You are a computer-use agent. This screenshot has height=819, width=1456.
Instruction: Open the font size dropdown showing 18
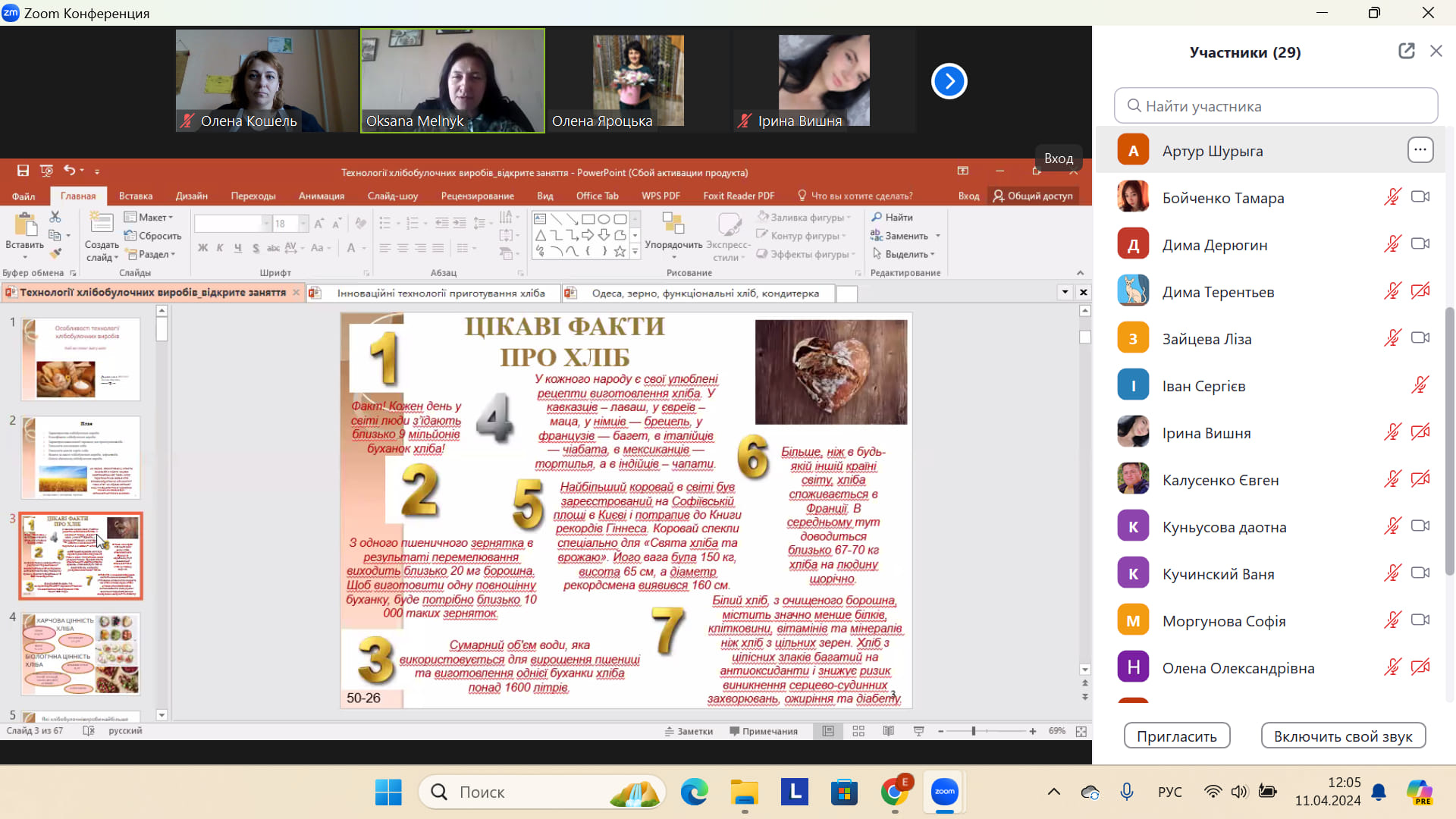point(303,224)
